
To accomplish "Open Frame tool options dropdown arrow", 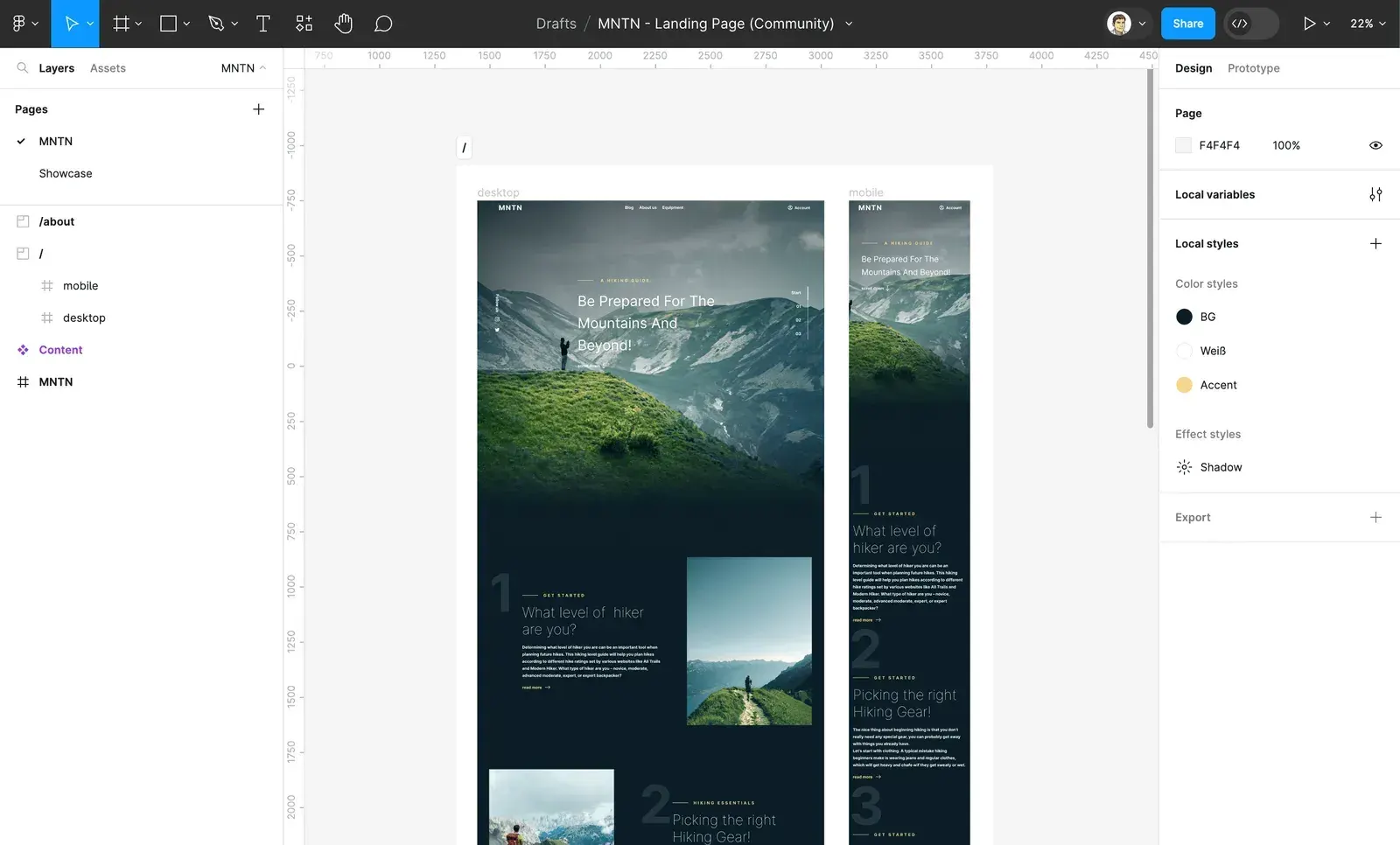I will pos(138,24).
